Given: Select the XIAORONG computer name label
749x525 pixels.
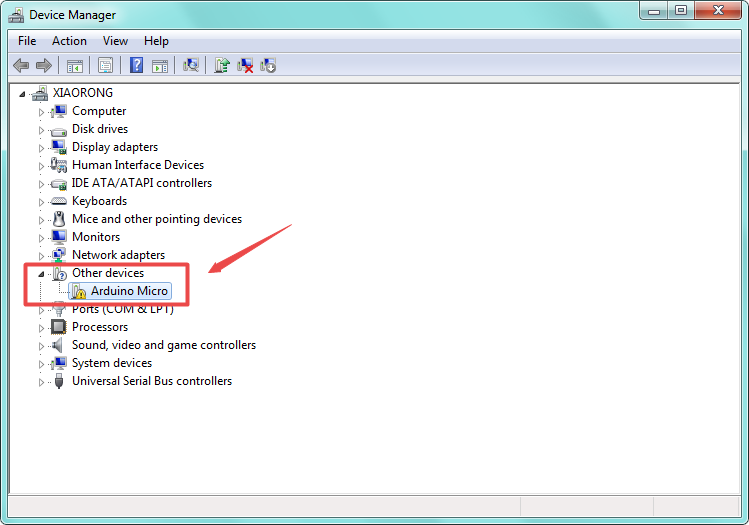Looking at the screenshot, I should point(83,93).
